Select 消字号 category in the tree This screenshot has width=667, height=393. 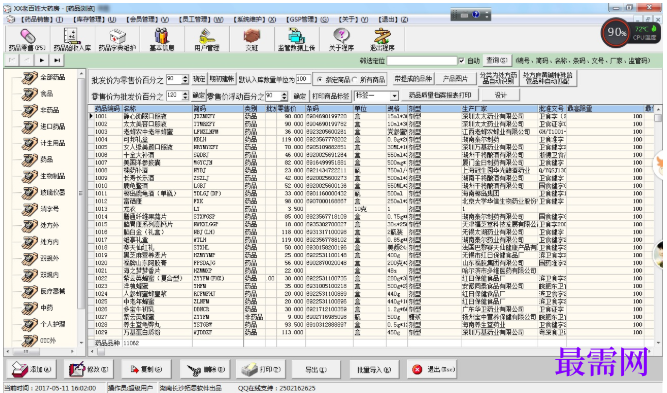pos(49,209)
